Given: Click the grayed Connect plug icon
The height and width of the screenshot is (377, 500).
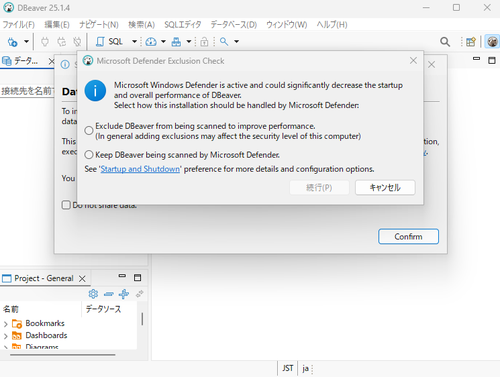Looking at the screenshot, I should point(45,42).
